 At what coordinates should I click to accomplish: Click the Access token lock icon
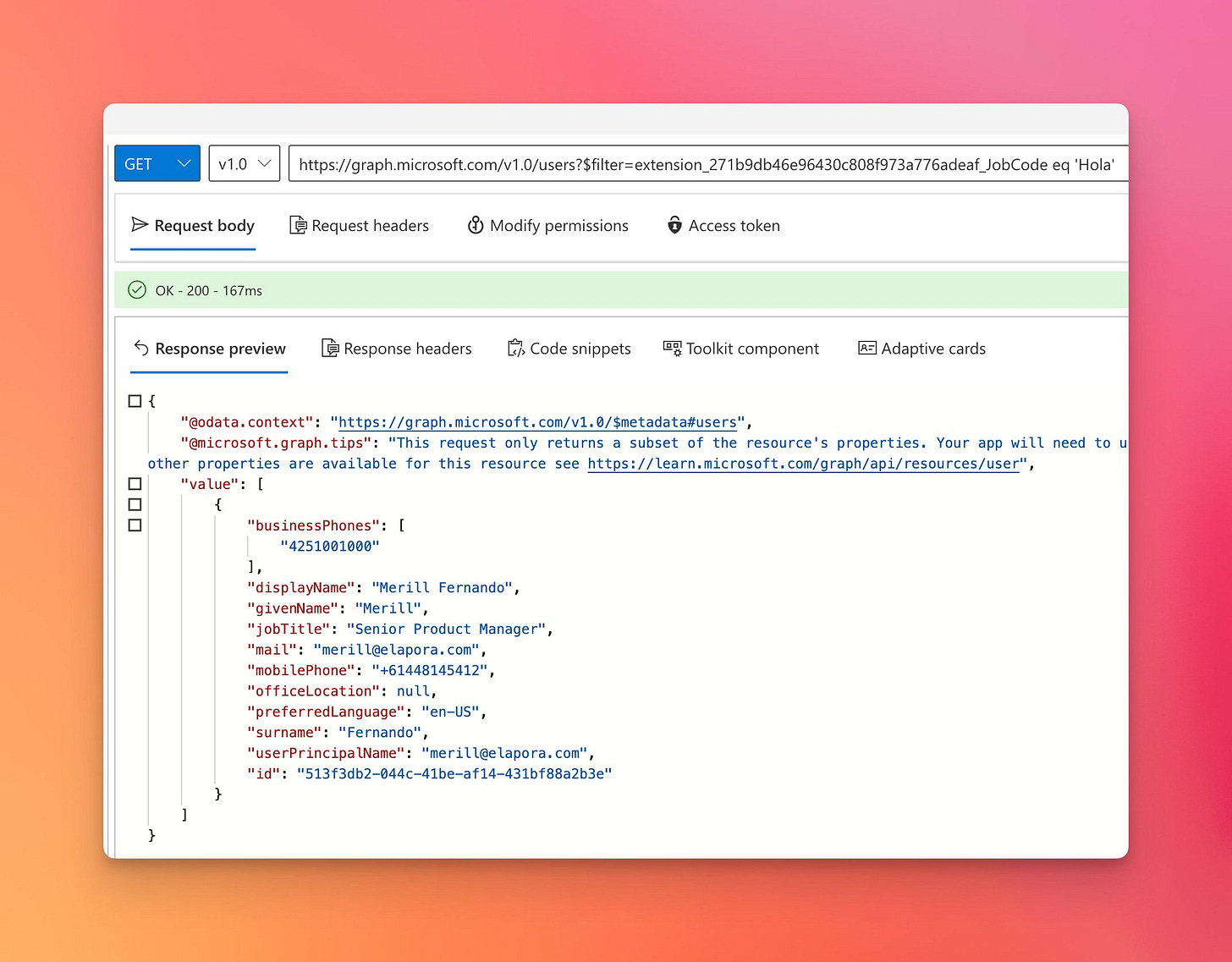pyautogui.click(x=674, y=225)
